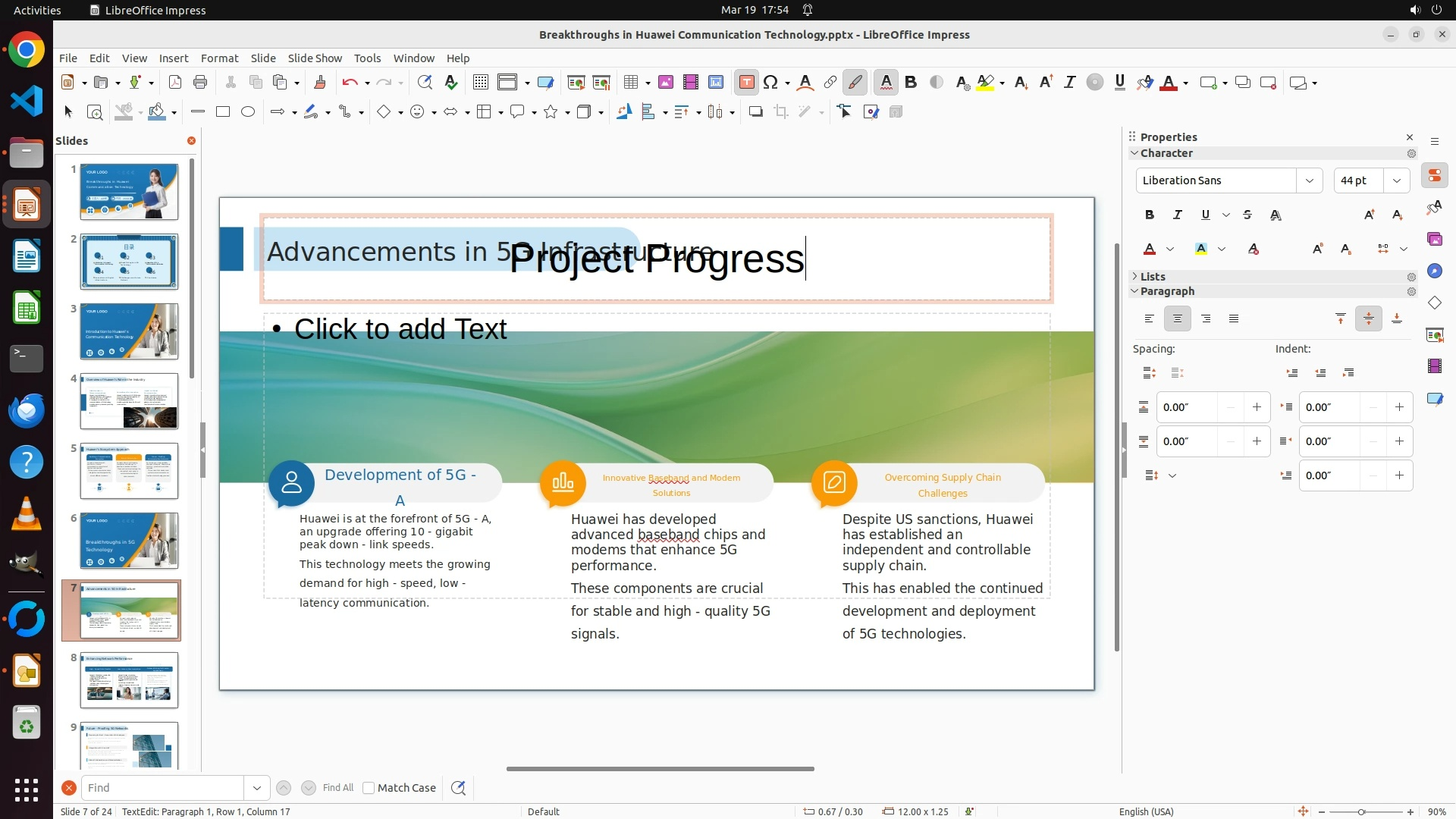
Task: Toggle Bold in the Character panel
Action: [x=1150, y=215]
